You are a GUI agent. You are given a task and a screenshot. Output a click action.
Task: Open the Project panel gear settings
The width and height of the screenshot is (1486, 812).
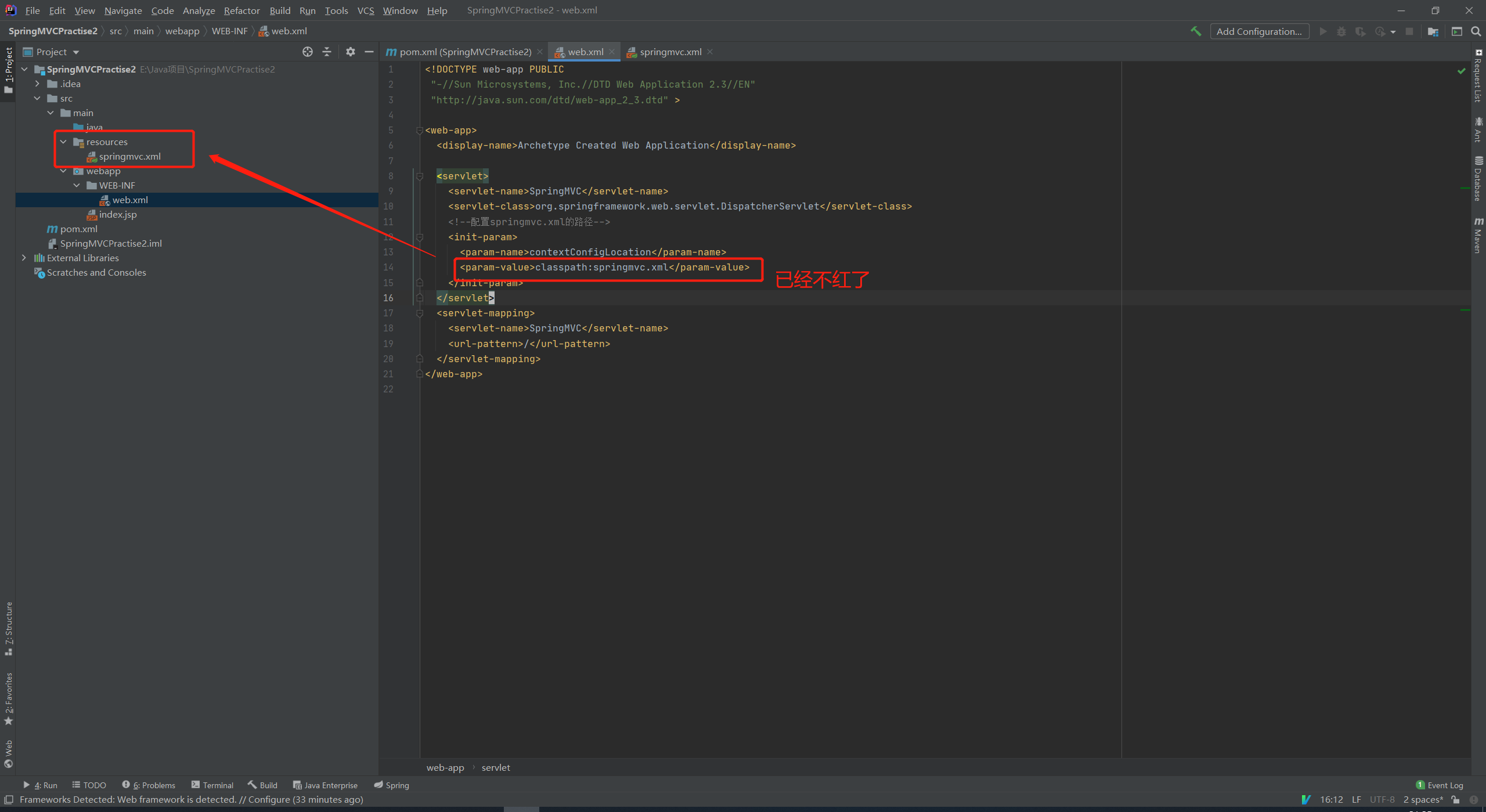[x=350, y=52]
